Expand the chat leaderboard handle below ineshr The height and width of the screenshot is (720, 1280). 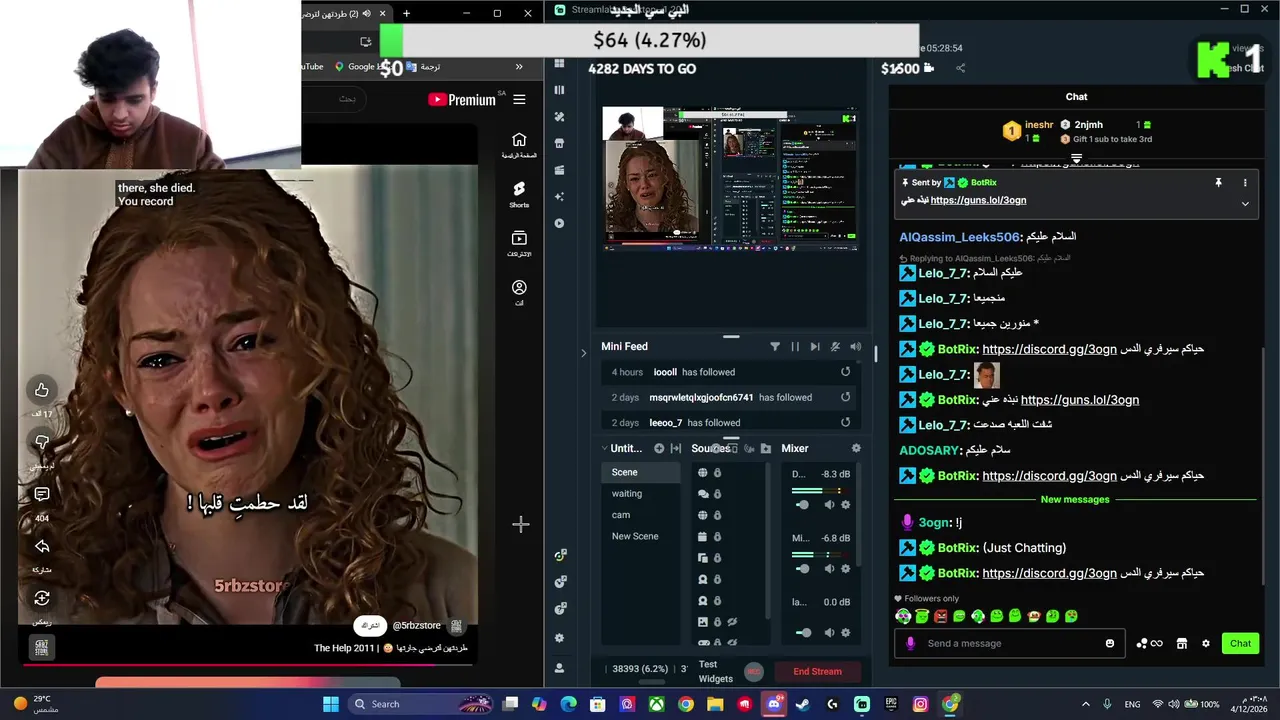click(1076, 158)
